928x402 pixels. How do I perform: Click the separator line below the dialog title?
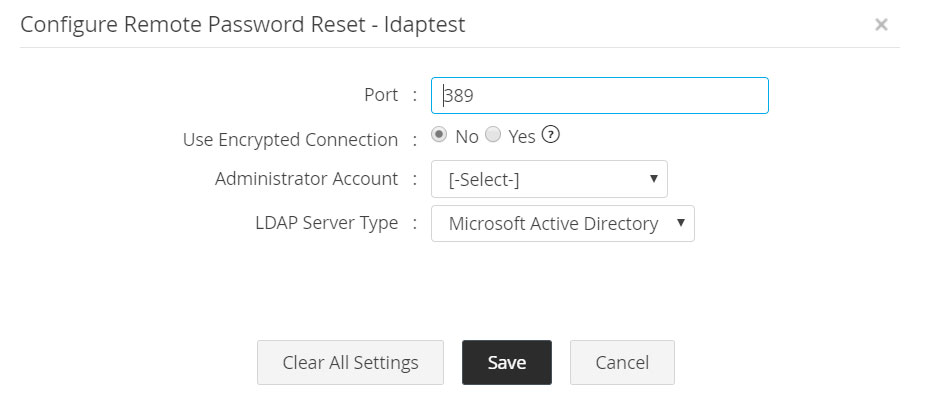[x=460, y=47]
